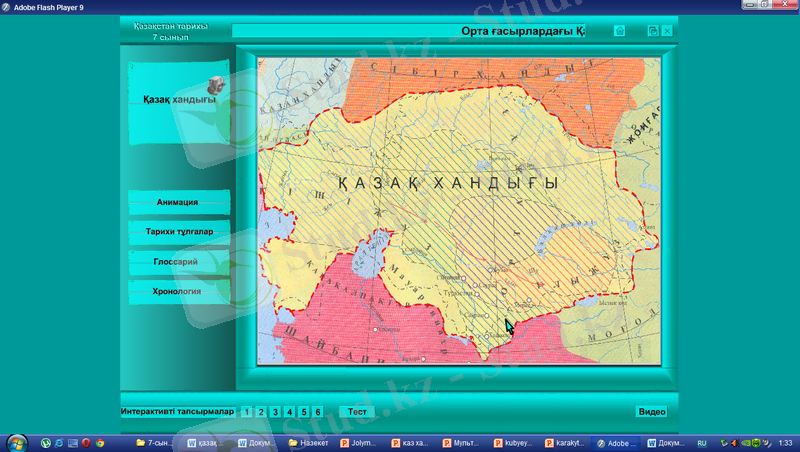Screen dimensions: 800x452
Task: Select interactive task number 1
Action: pyautogui.click(x=247, y=412)
